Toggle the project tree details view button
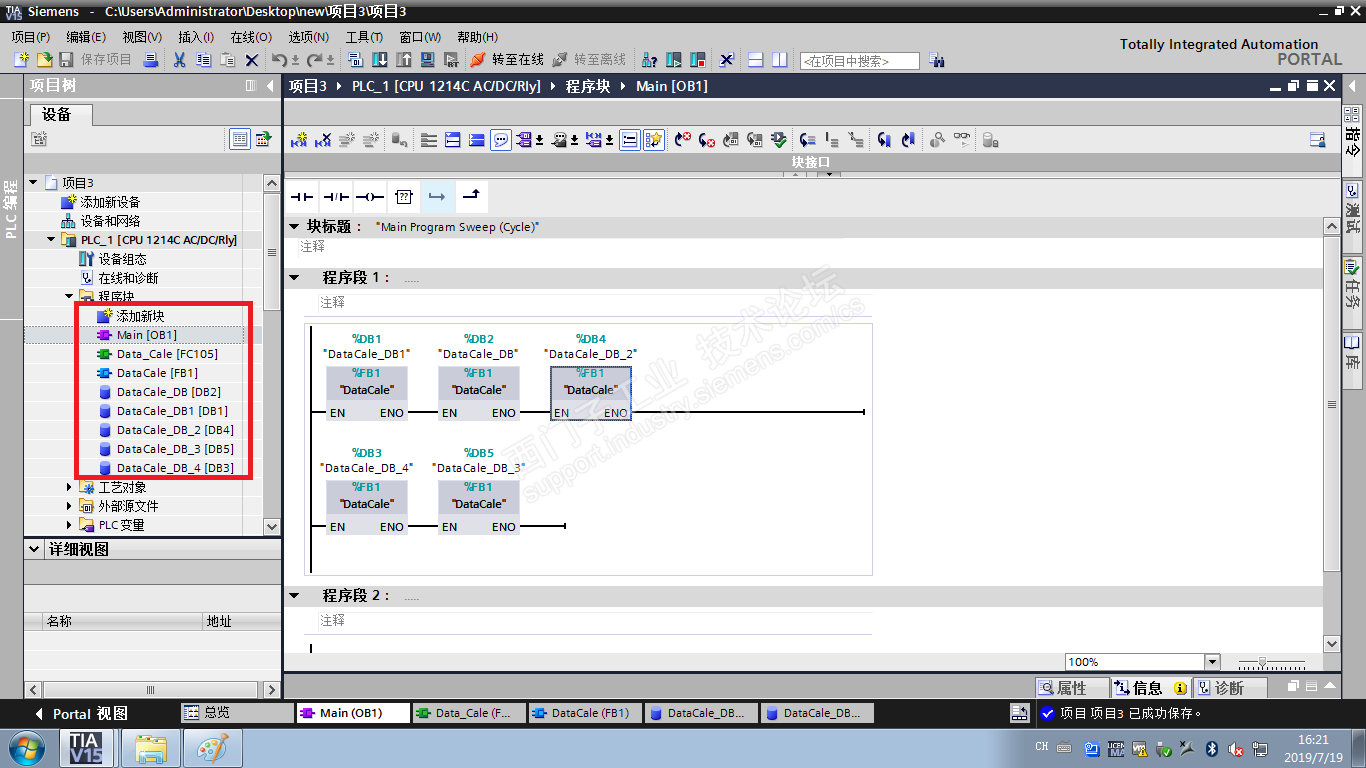The height and width of the screenshot is (768, 1366). pos(240,139)
